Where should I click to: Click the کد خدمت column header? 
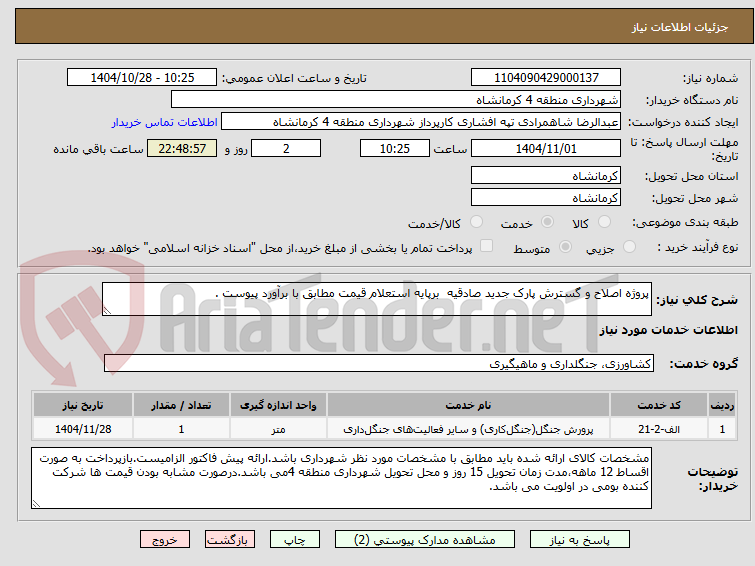point(658,405)
